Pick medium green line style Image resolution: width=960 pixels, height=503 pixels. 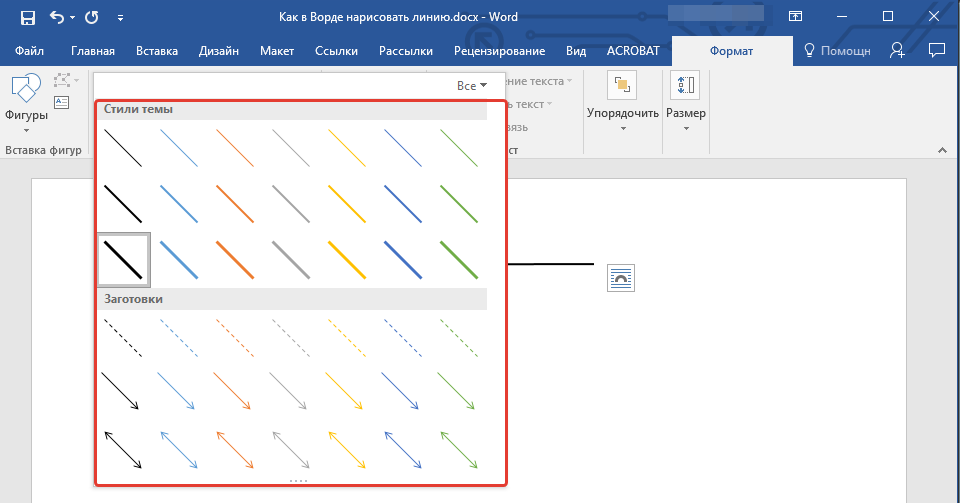point(459,204)
